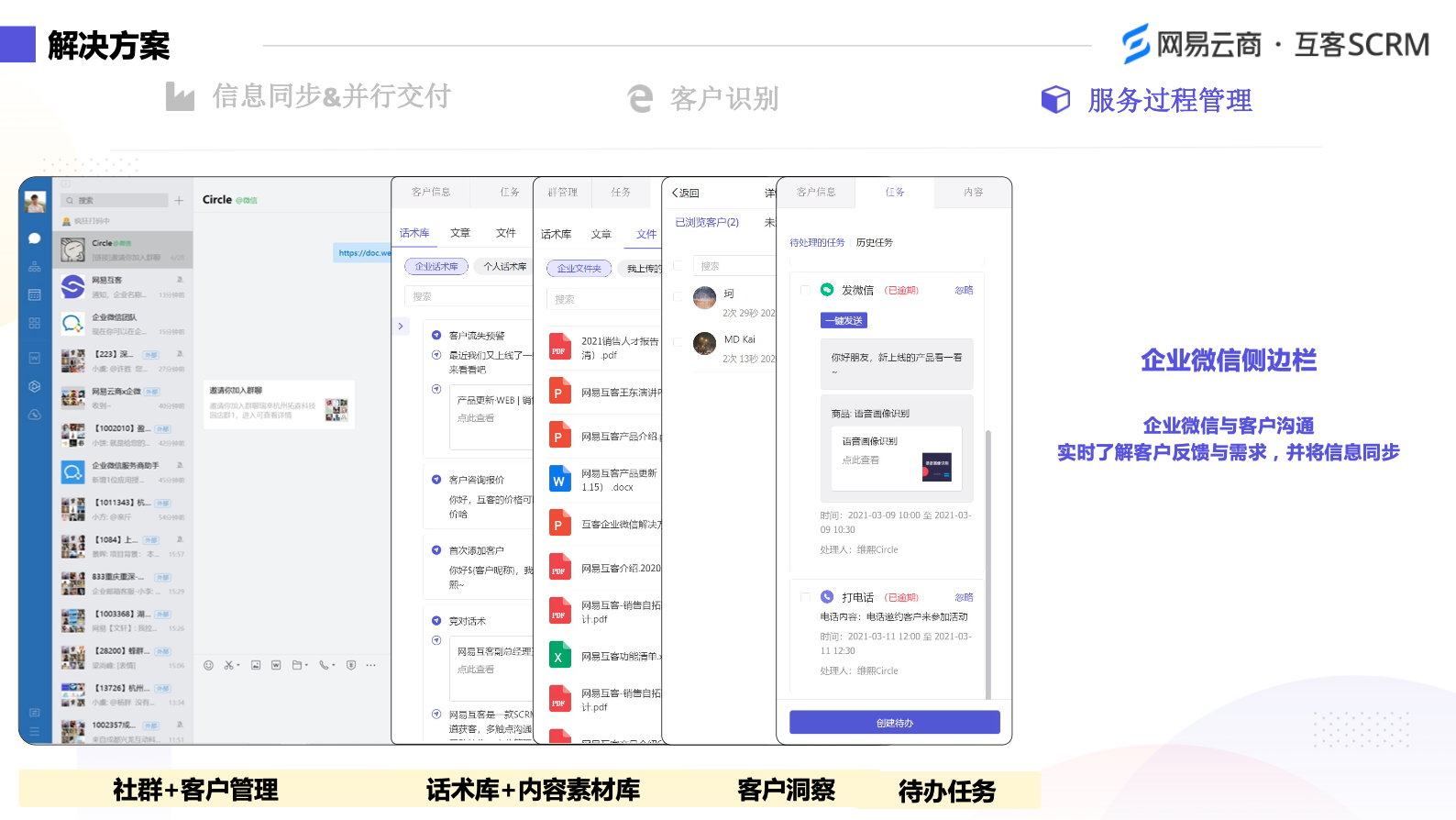Expand the side panel chevron arrow
Screen dimensions: 1456x820
pyautogui.click(x=401, y=326)
